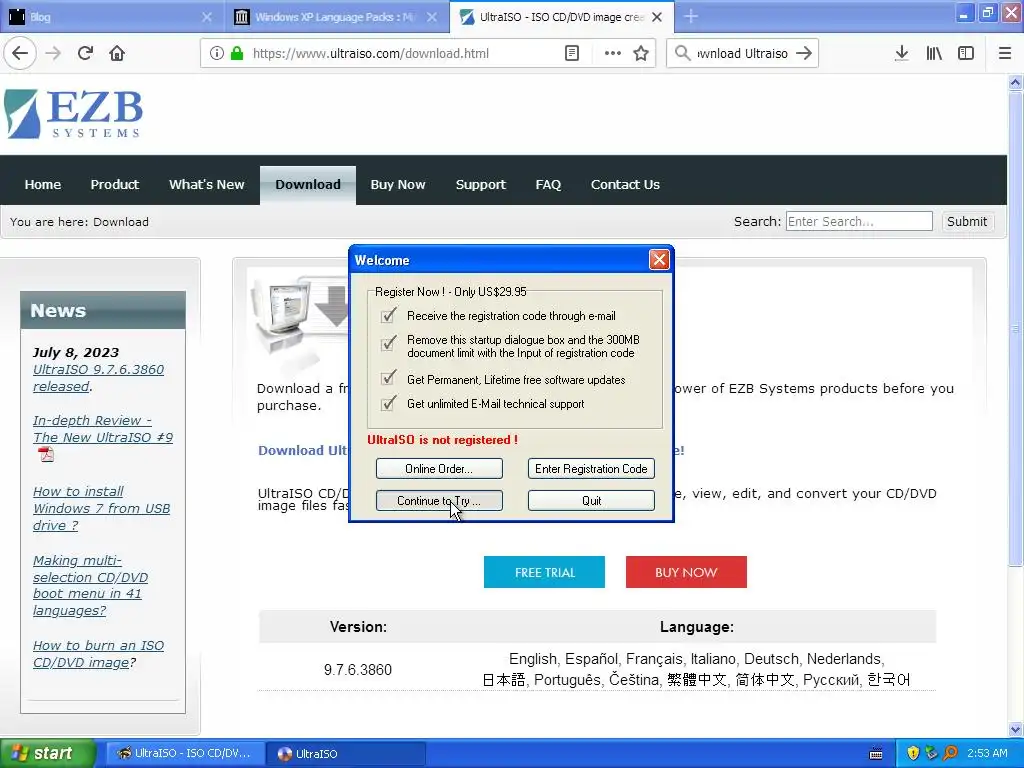Toggle 'Receive the registration code' checkbox

click(x=388, y=316)
